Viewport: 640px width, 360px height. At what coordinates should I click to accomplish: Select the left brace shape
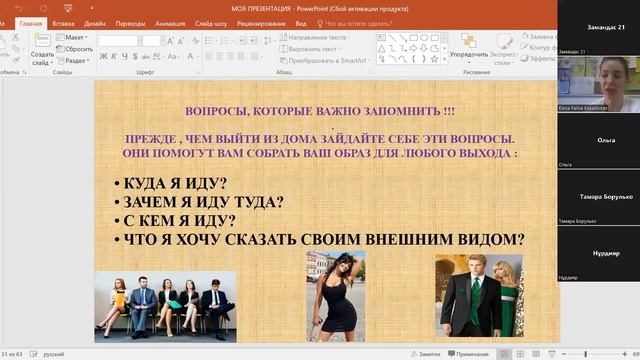point(413,59)
